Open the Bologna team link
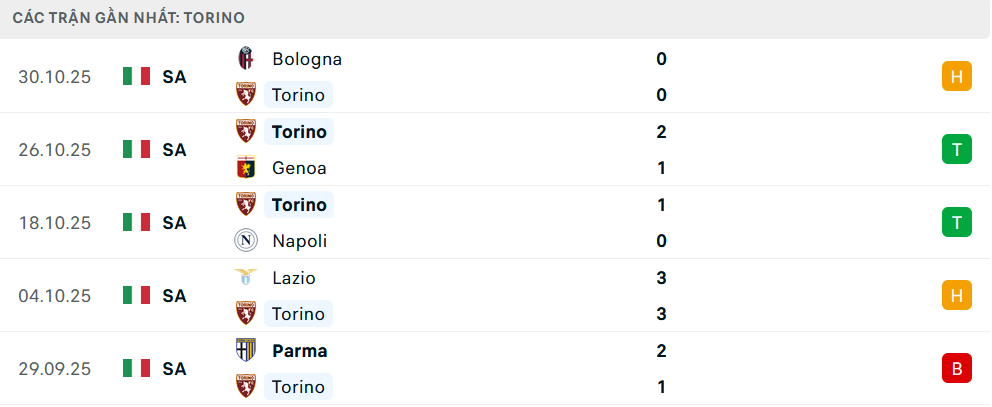This screenshot has height=407, width=992. coord(306,59)
